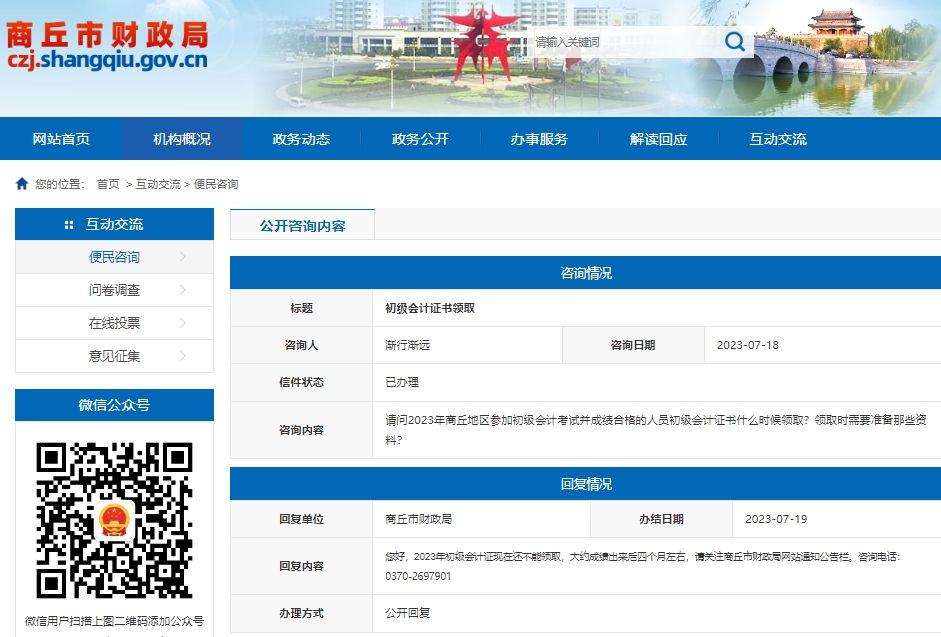Select the 机构概况 menu item
The width and height of the screenshot is (941, 637).
tap(184, 139)
